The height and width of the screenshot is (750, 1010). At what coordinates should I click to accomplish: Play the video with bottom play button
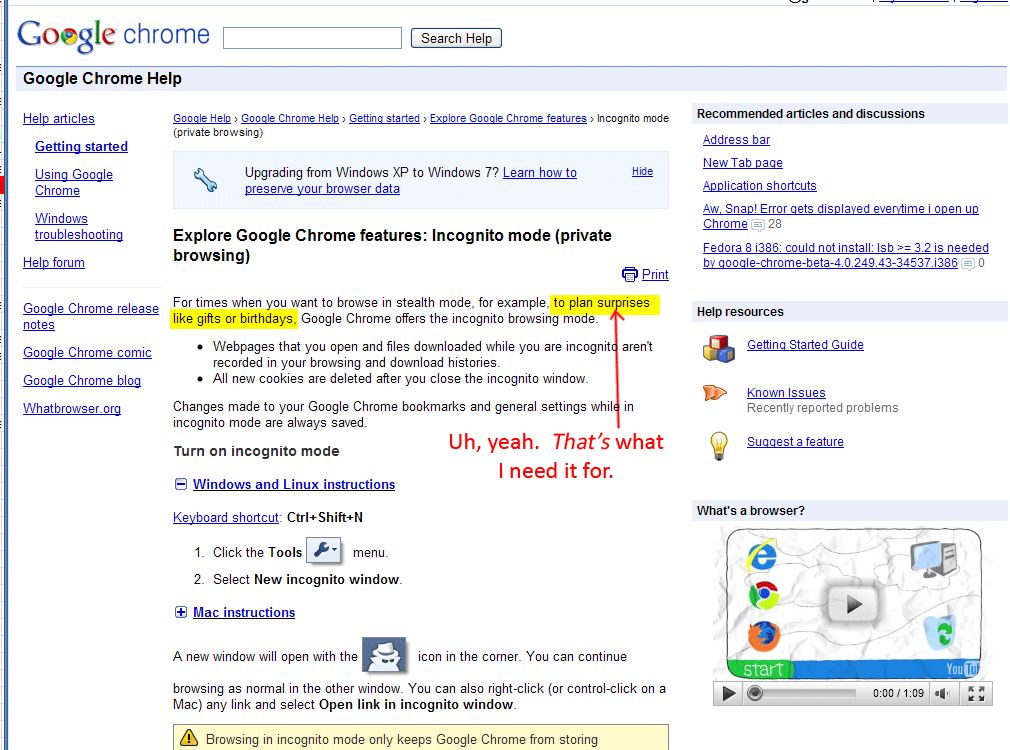(x=729, y=693)
